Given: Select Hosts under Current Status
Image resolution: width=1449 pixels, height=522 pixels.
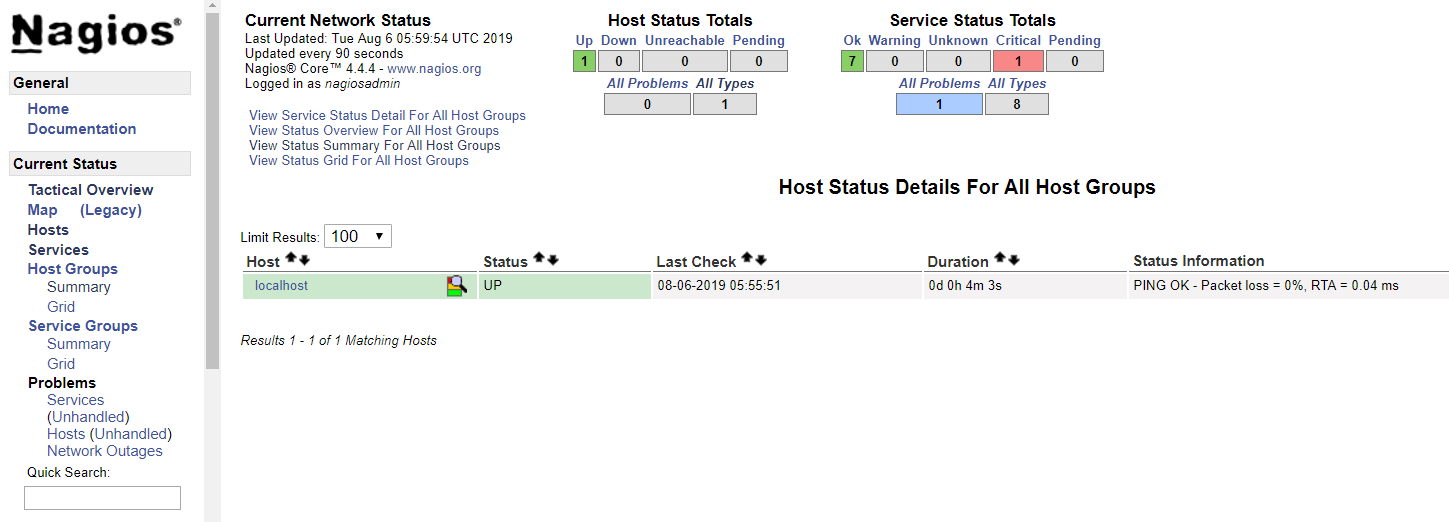Looking at the screenshot, I should point(48,230).
